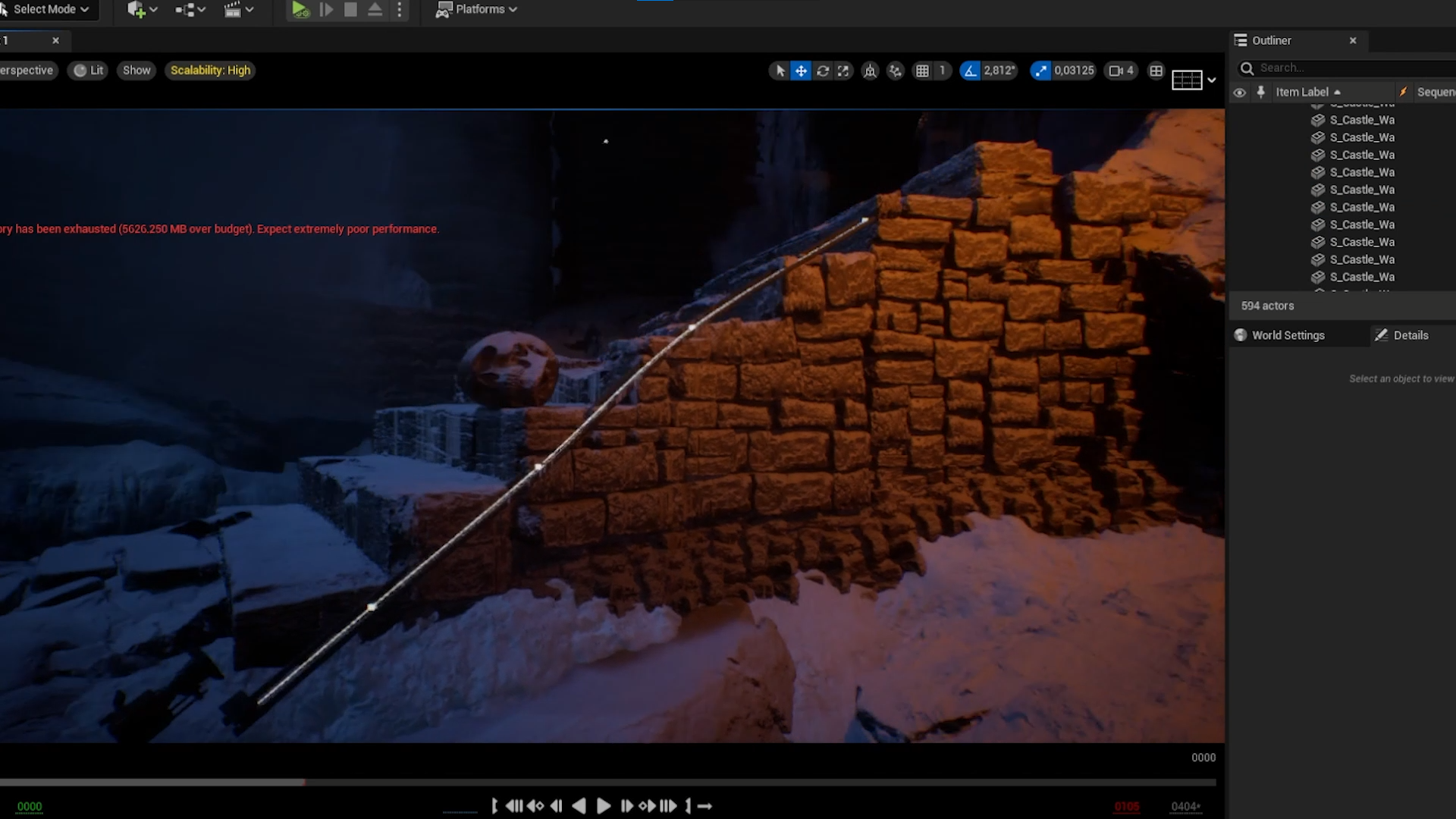
Task: Click the Lit view mode button
Action: [x=89, y=71]
